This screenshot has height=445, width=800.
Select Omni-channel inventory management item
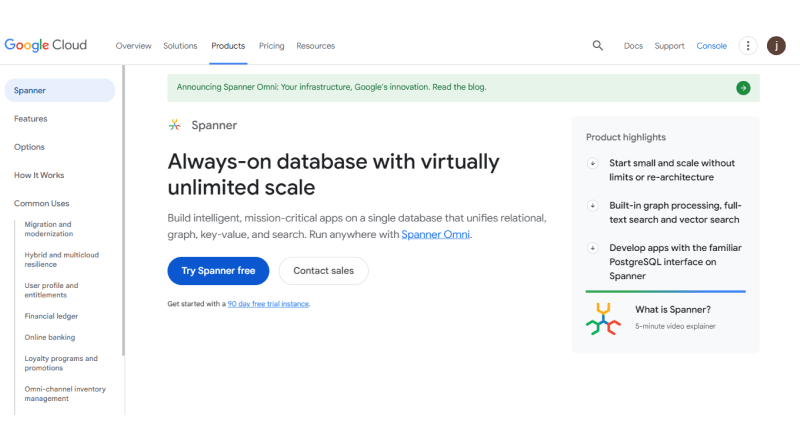coord(65,394)
